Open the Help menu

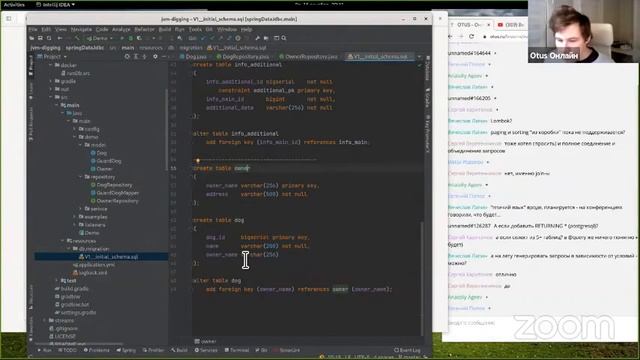pyautogui.click(x=246, y=29)
